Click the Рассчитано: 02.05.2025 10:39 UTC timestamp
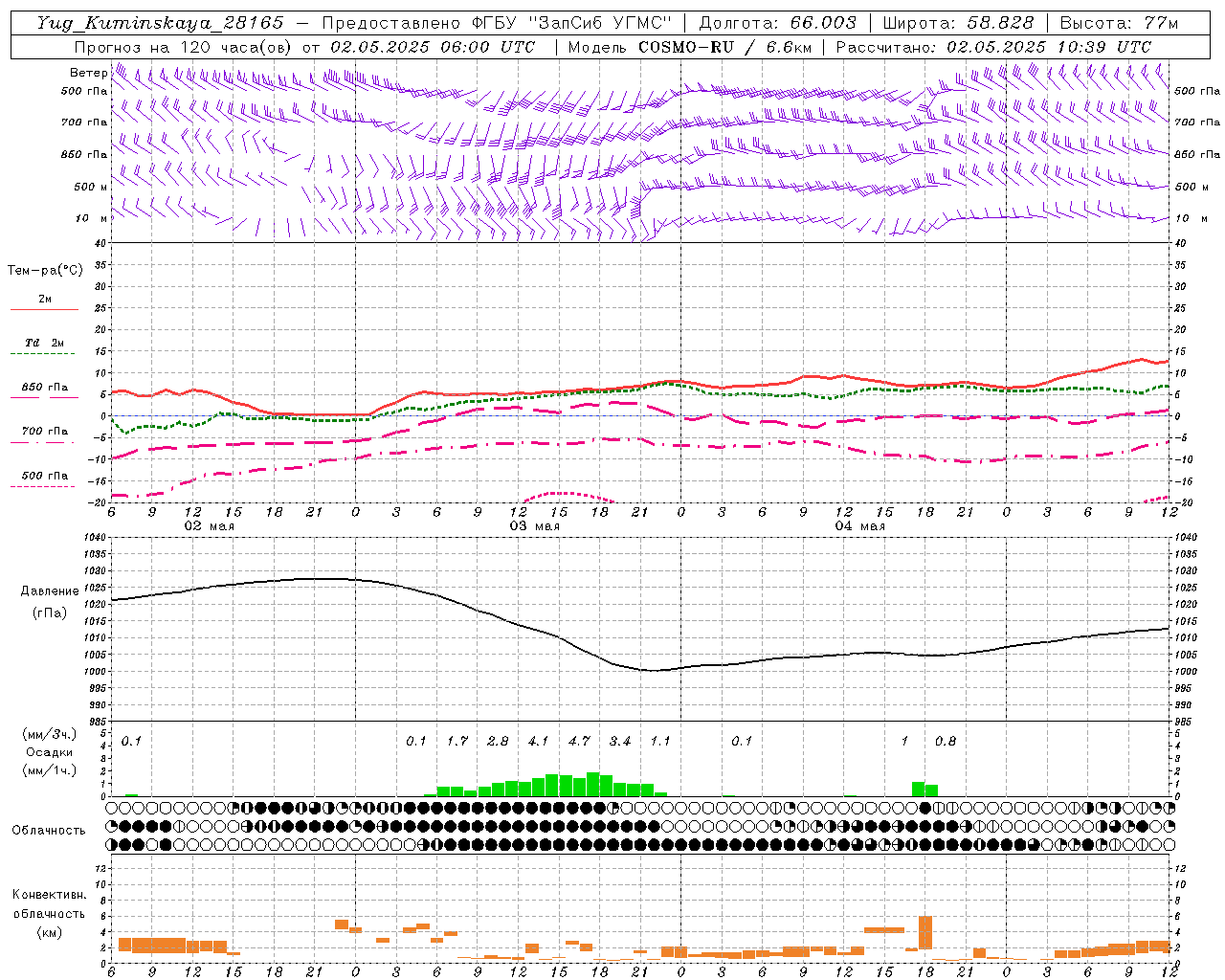 pos(993,47)
